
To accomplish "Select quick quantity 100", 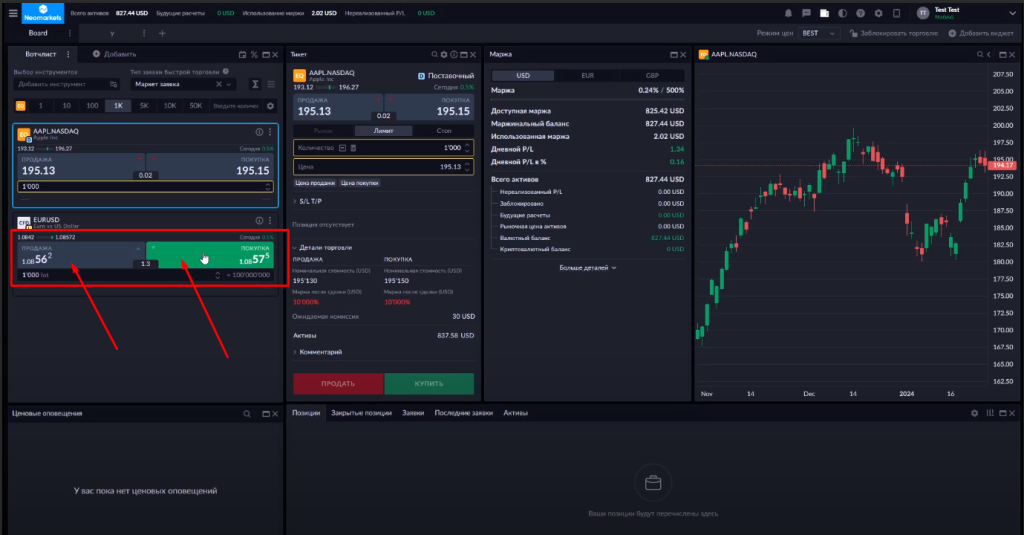I will point(92,106).
